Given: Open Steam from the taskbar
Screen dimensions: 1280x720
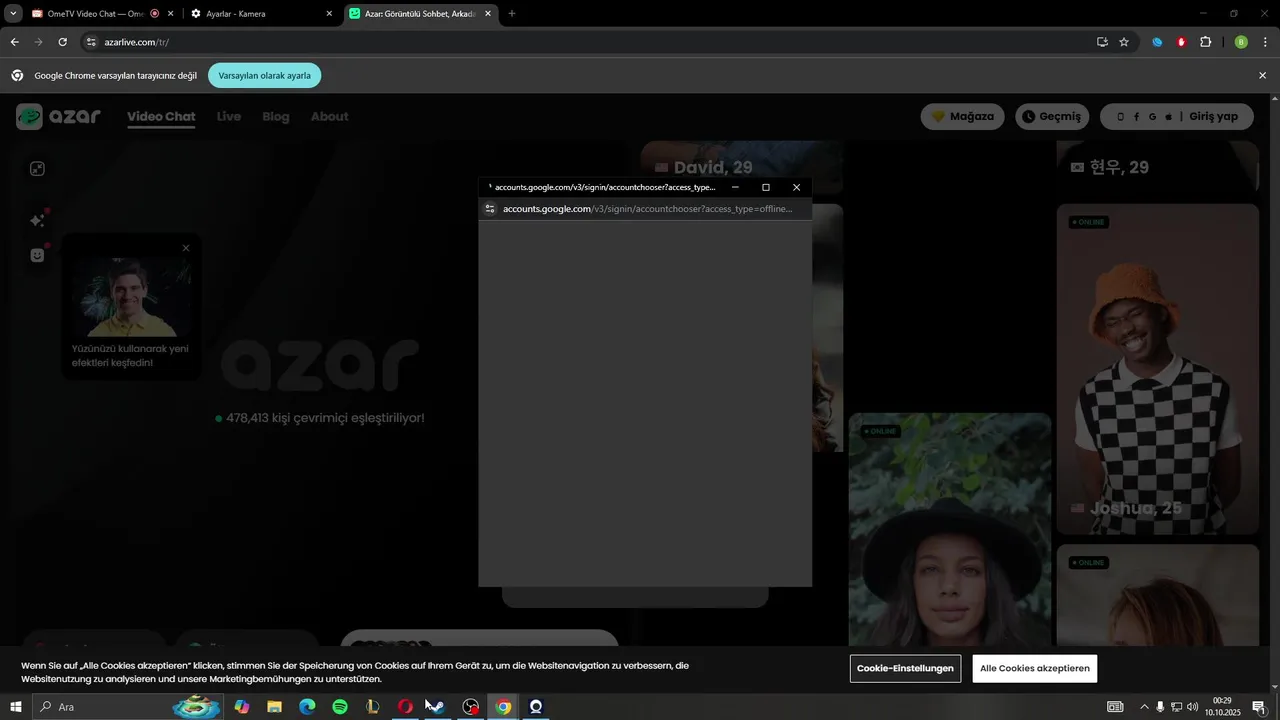Looking at the screenshot, I should [438, 707].
